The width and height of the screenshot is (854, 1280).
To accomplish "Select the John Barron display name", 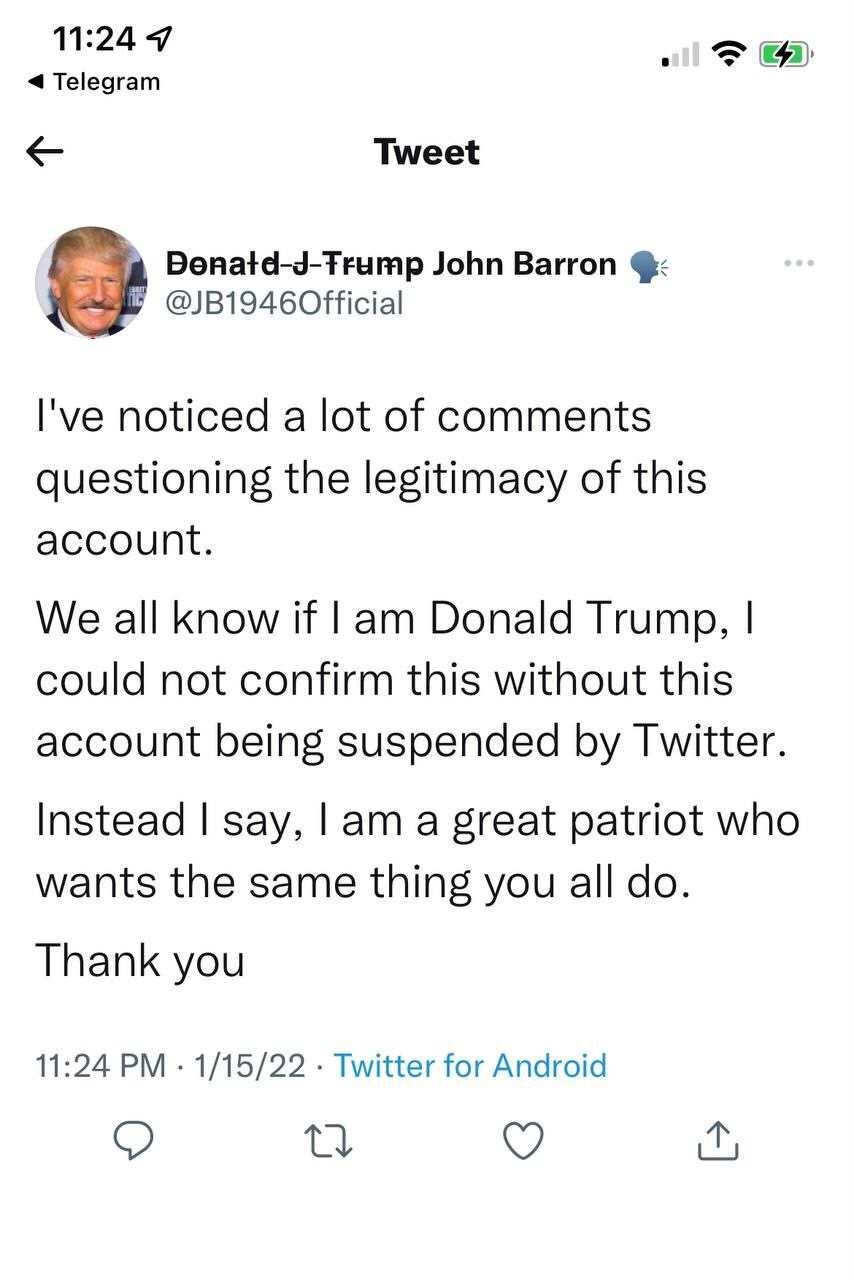I will (x=526, y=264).
